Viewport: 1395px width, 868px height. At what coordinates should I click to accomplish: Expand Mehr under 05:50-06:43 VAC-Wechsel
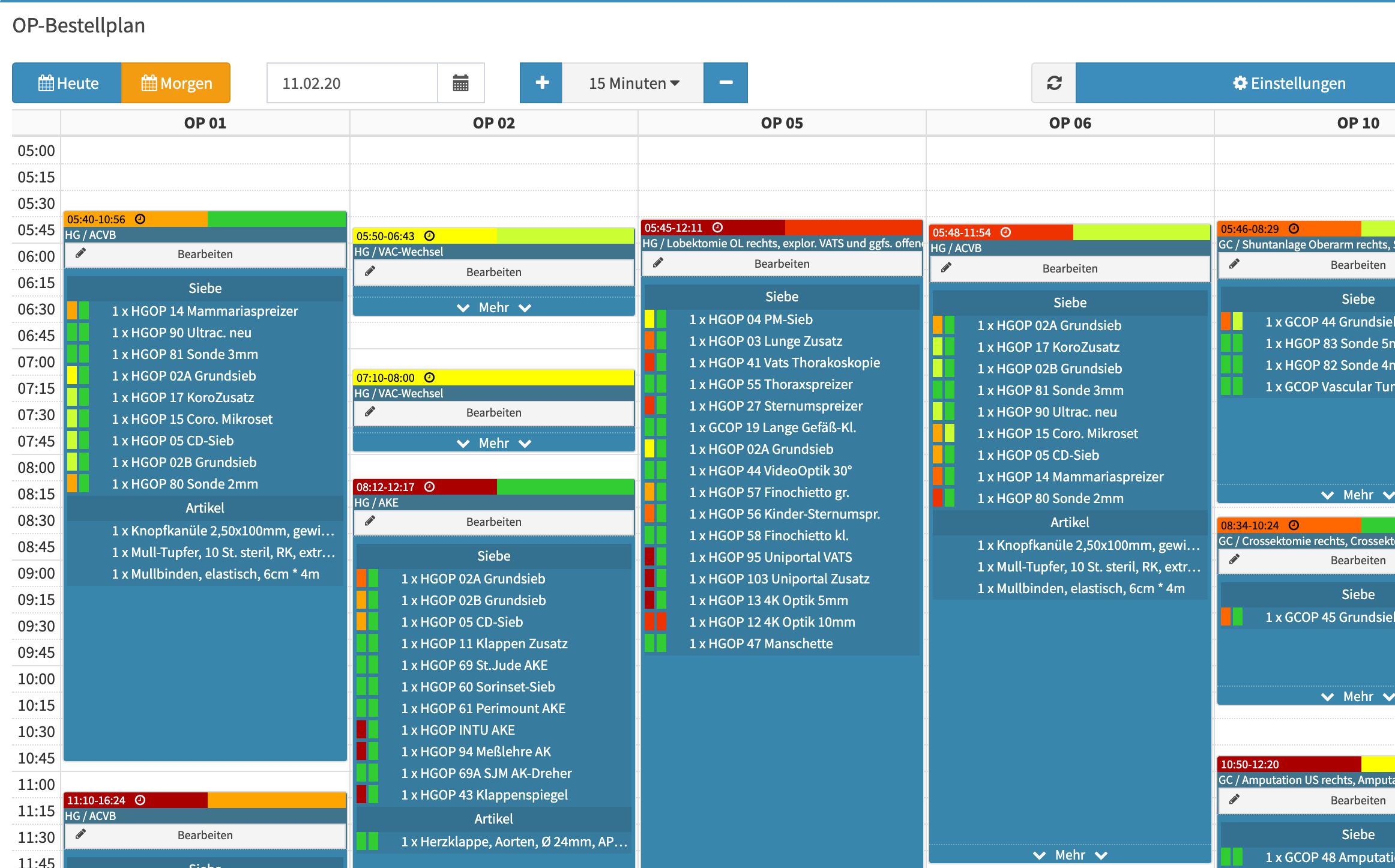(493, 307)
